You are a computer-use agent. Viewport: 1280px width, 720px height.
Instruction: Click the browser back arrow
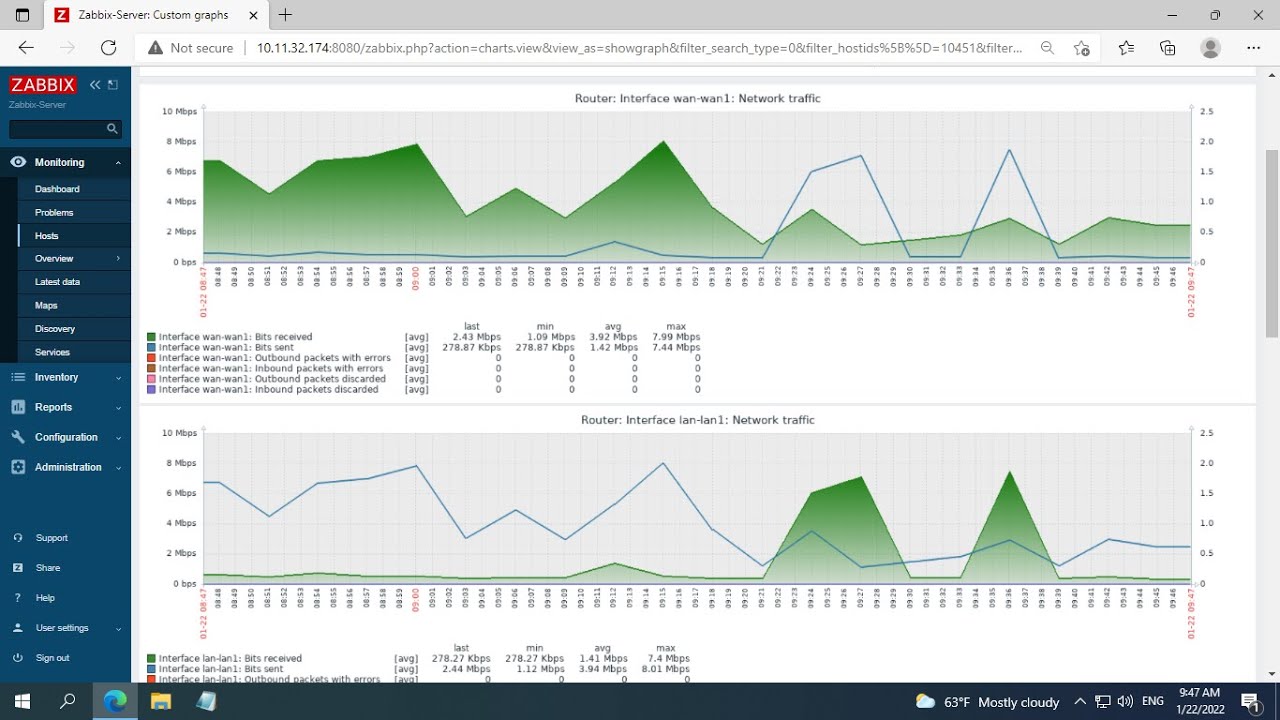coord(26,47)
